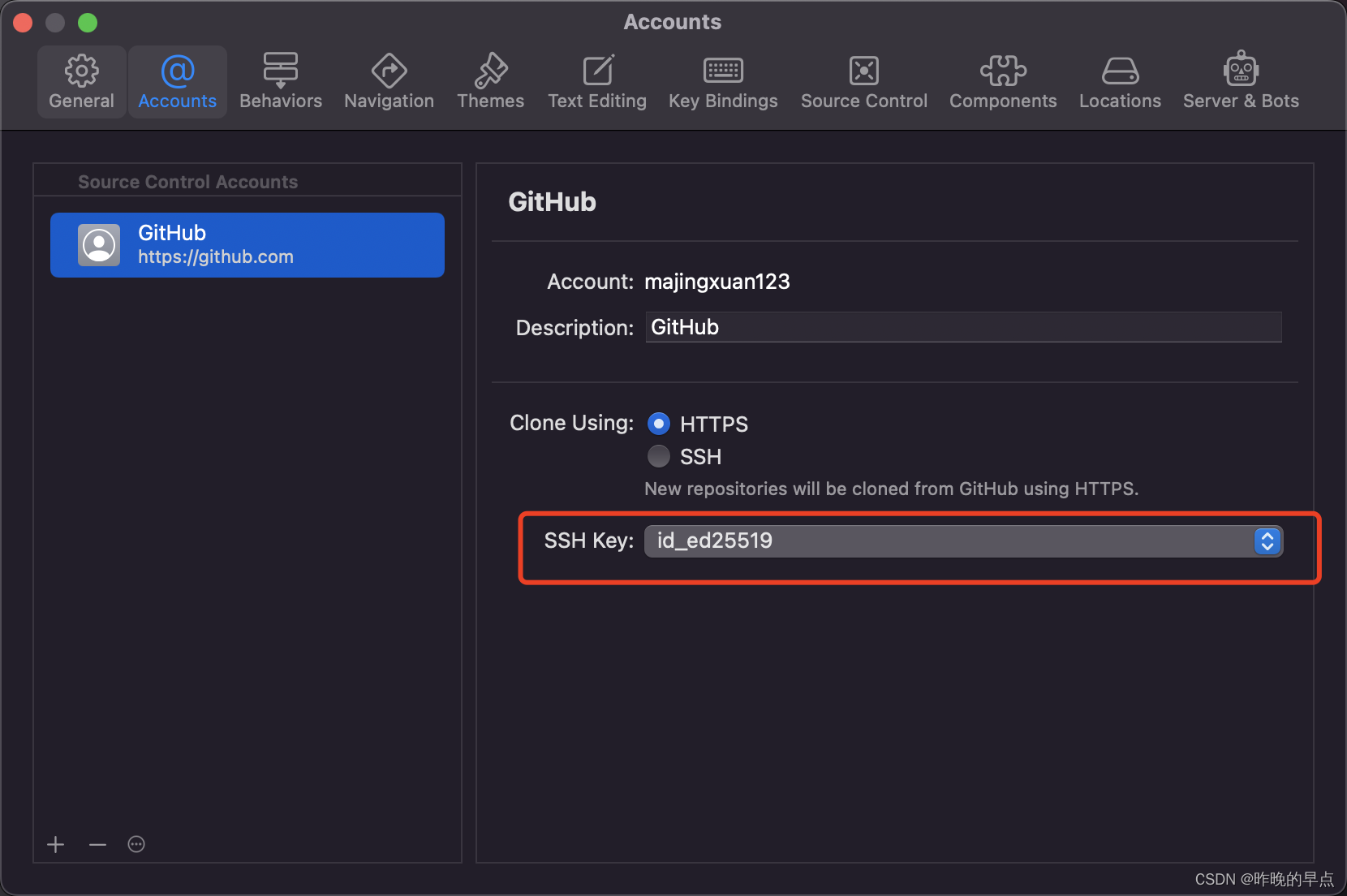
Task: Close the Accounts preferences window
Action: pyautogui.click(x=23, y=23)
